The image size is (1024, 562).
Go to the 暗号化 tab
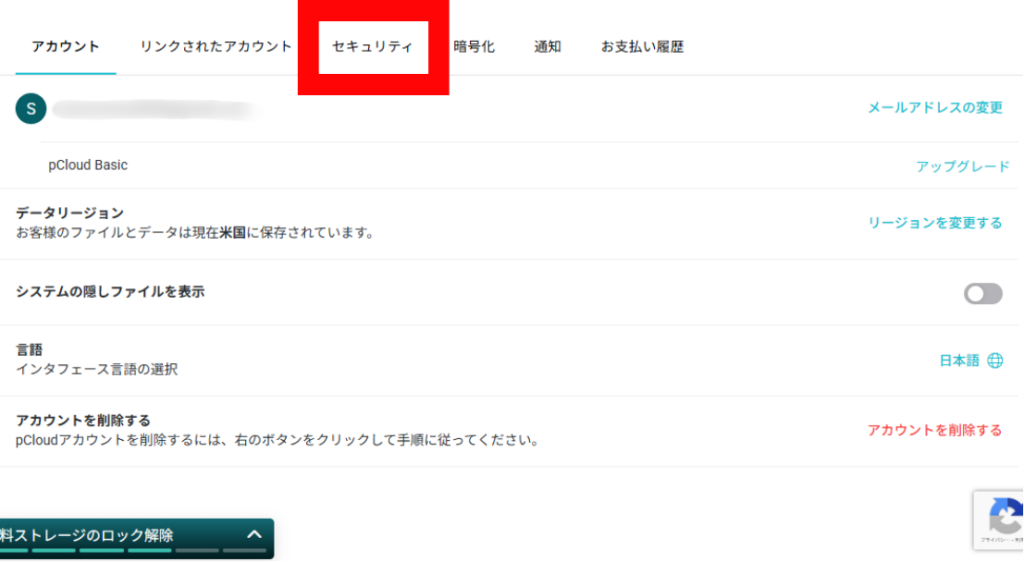[x=474, y=47]
